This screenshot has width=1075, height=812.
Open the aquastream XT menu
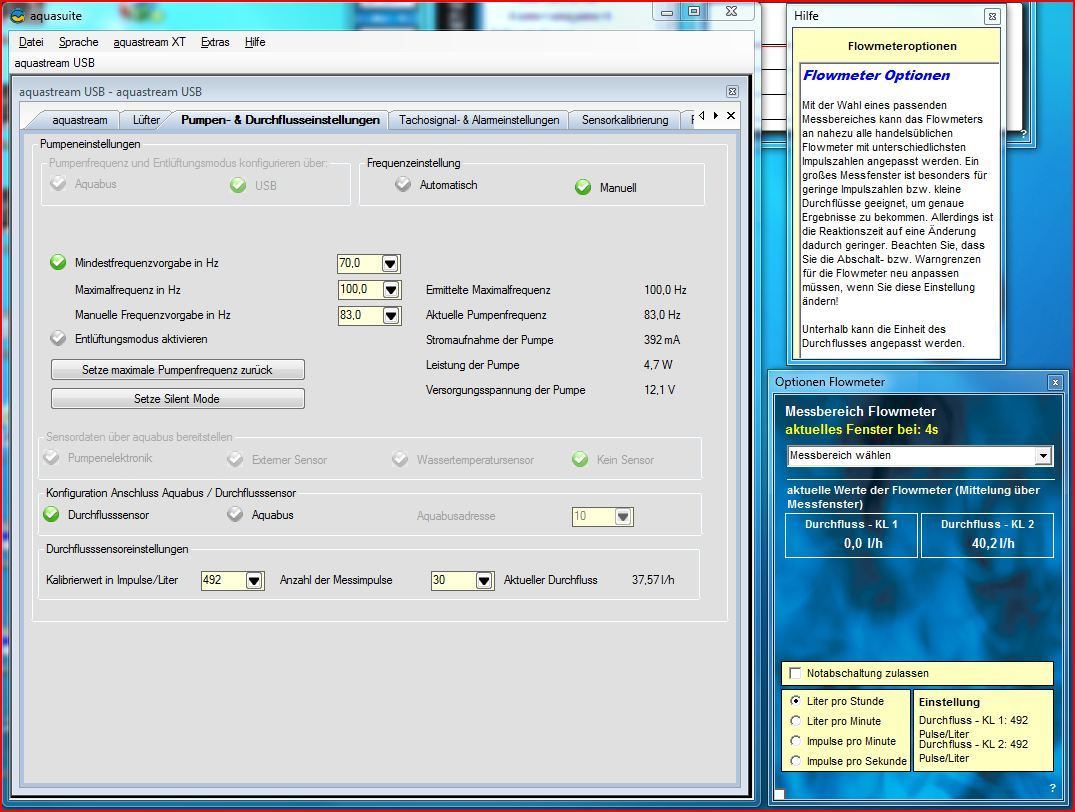point(149,42)
